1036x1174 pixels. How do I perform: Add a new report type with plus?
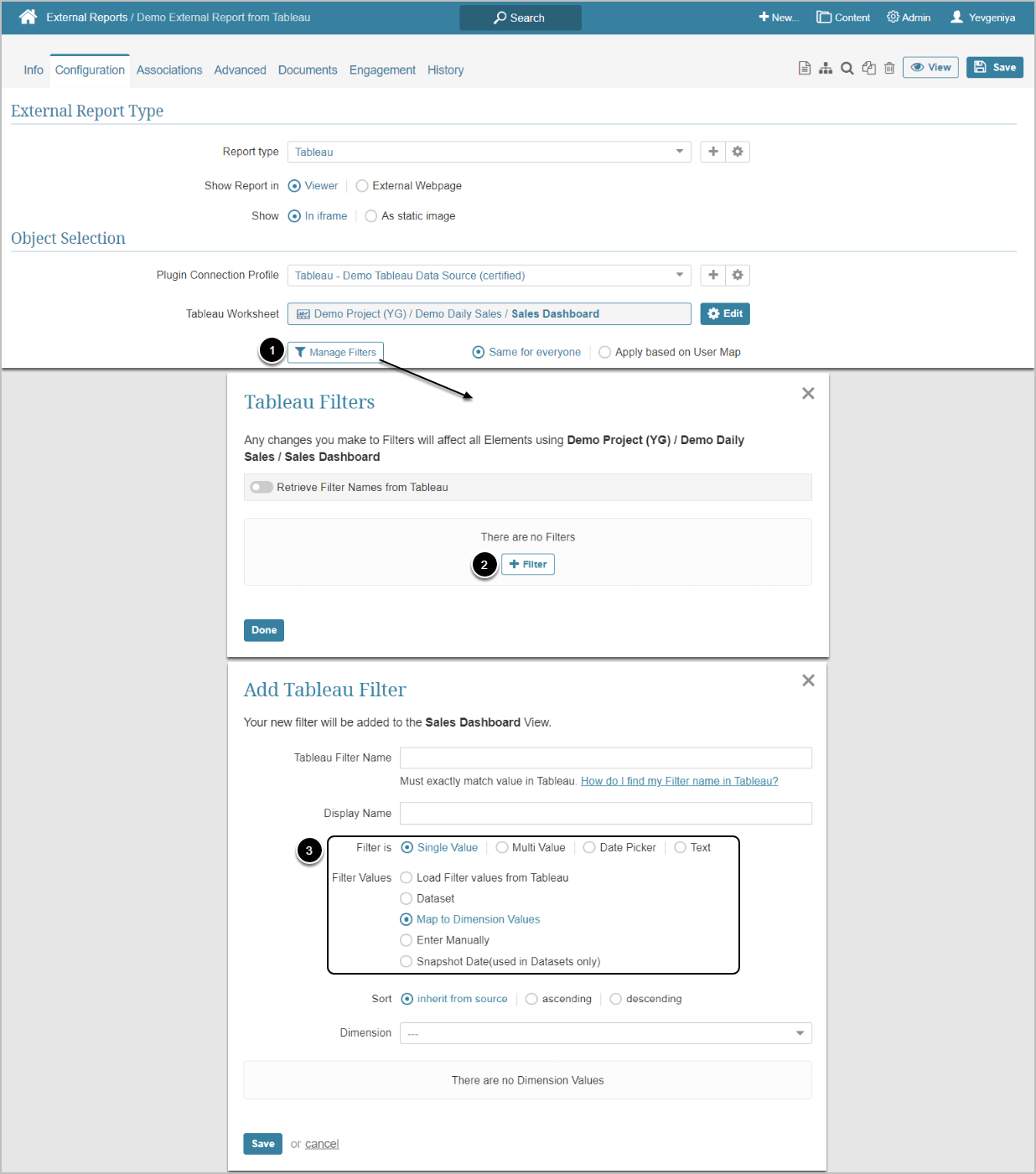[713, 152]
